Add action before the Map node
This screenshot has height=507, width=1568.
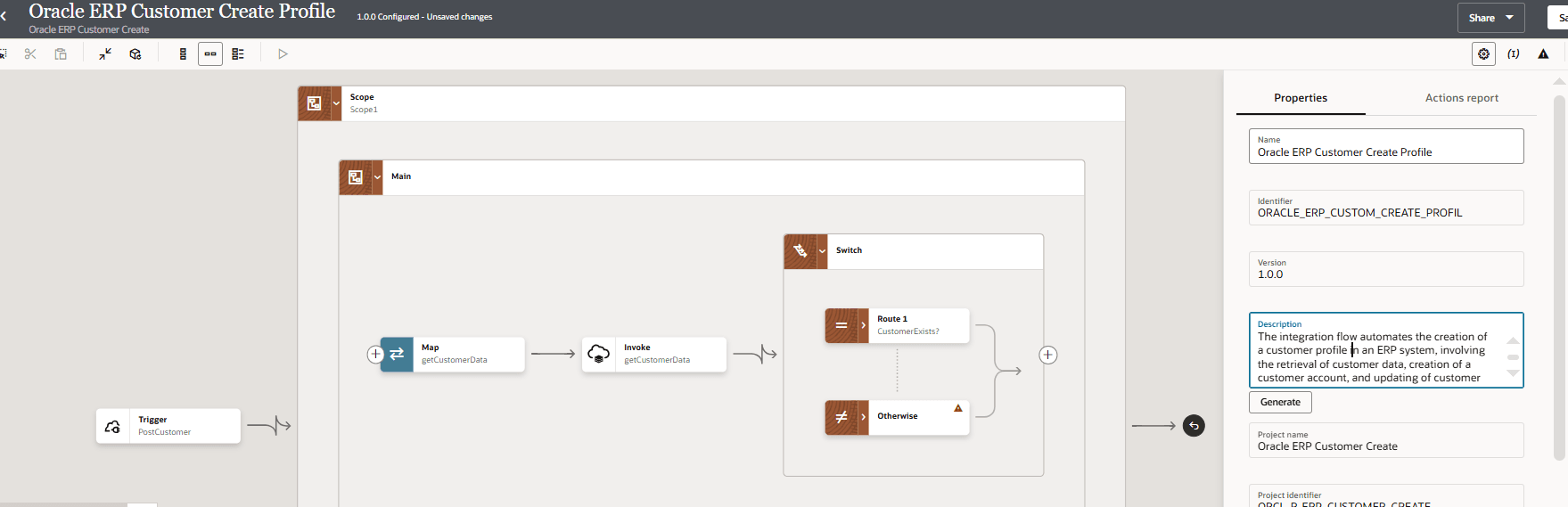point(375,355)
